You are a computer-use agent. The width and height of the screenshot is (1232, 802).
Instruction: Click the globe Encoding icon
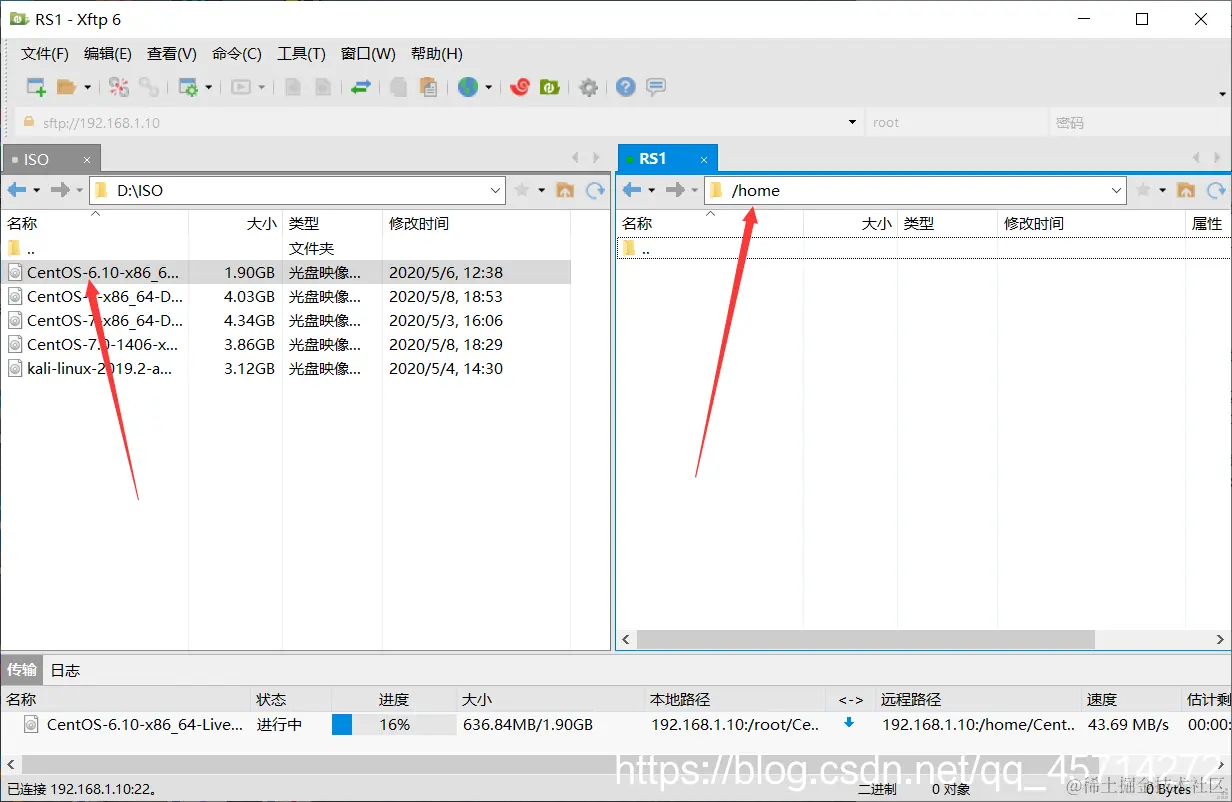coord(468,87)
